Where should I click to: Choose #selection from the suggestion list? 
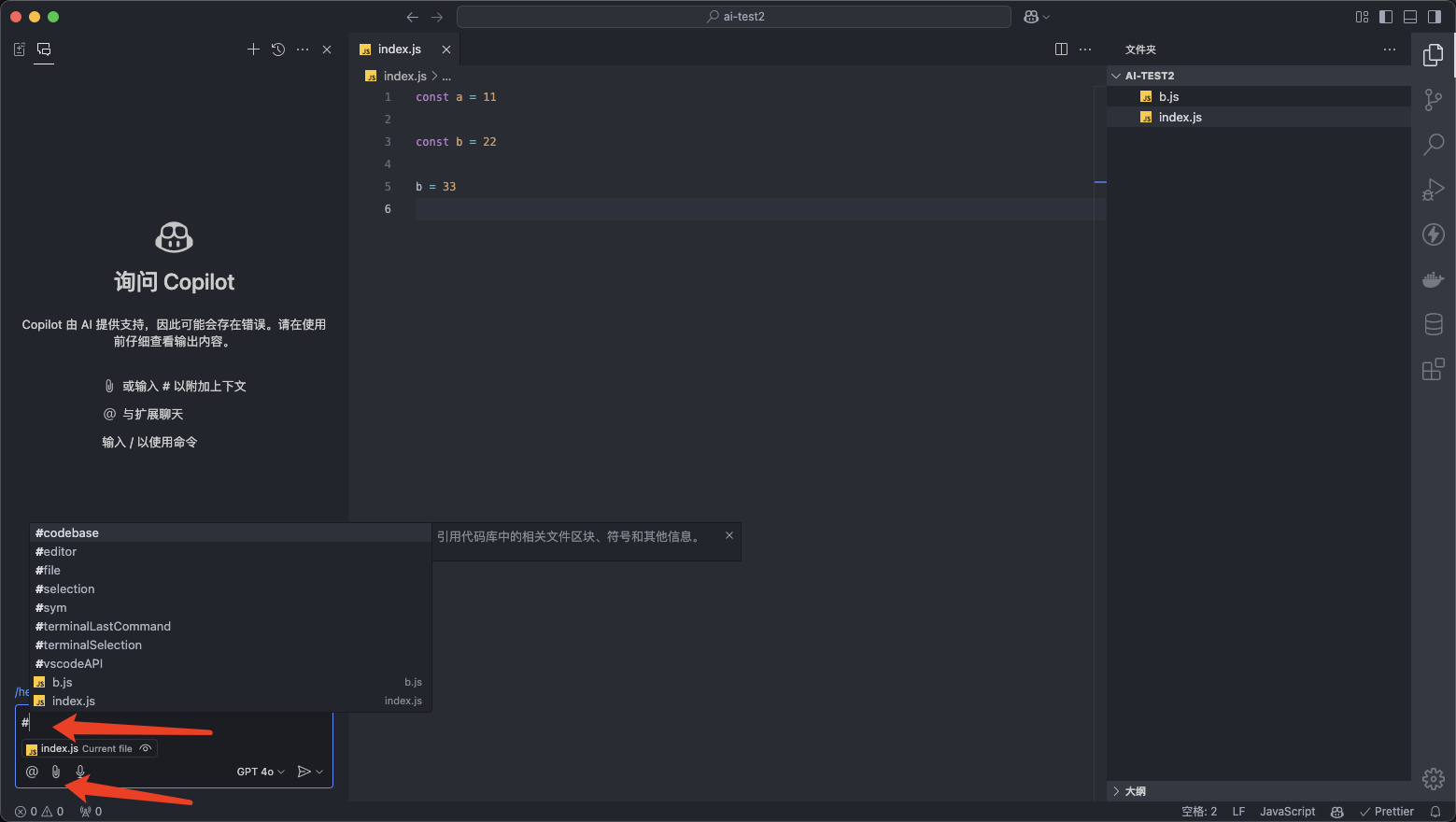click(x=231, y=588)
